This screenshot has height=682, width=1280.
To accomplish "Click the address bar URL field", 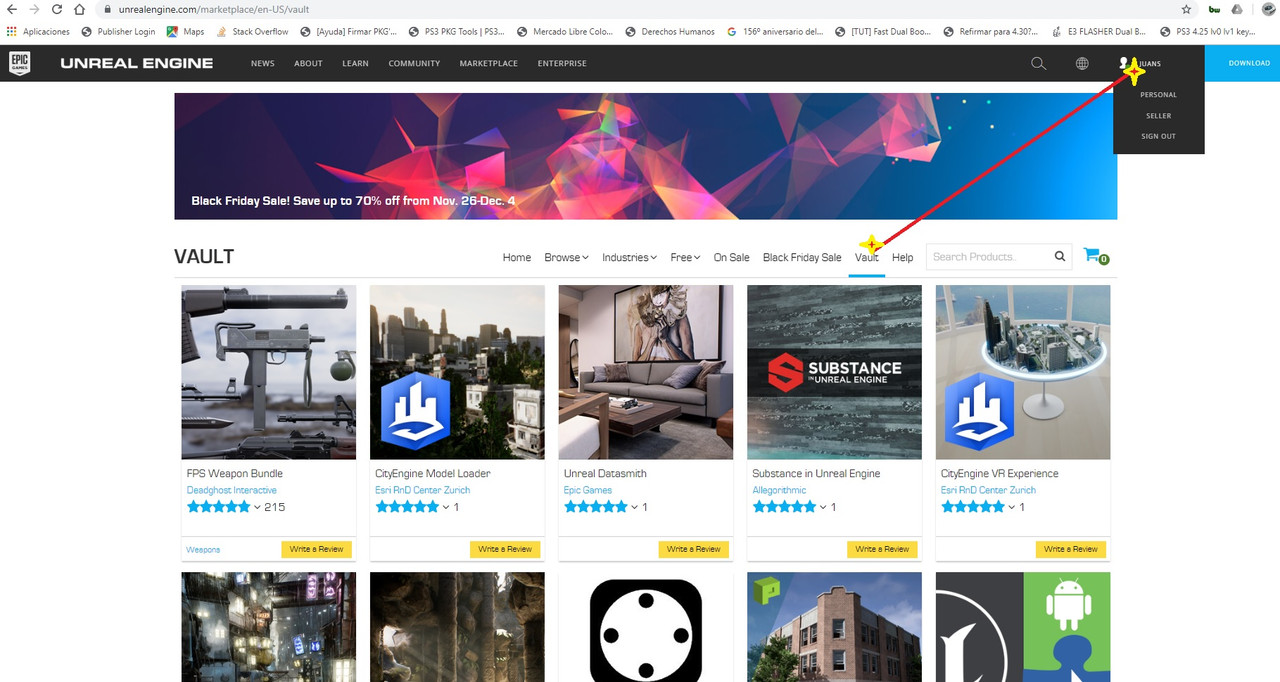I will coord(640,9).
